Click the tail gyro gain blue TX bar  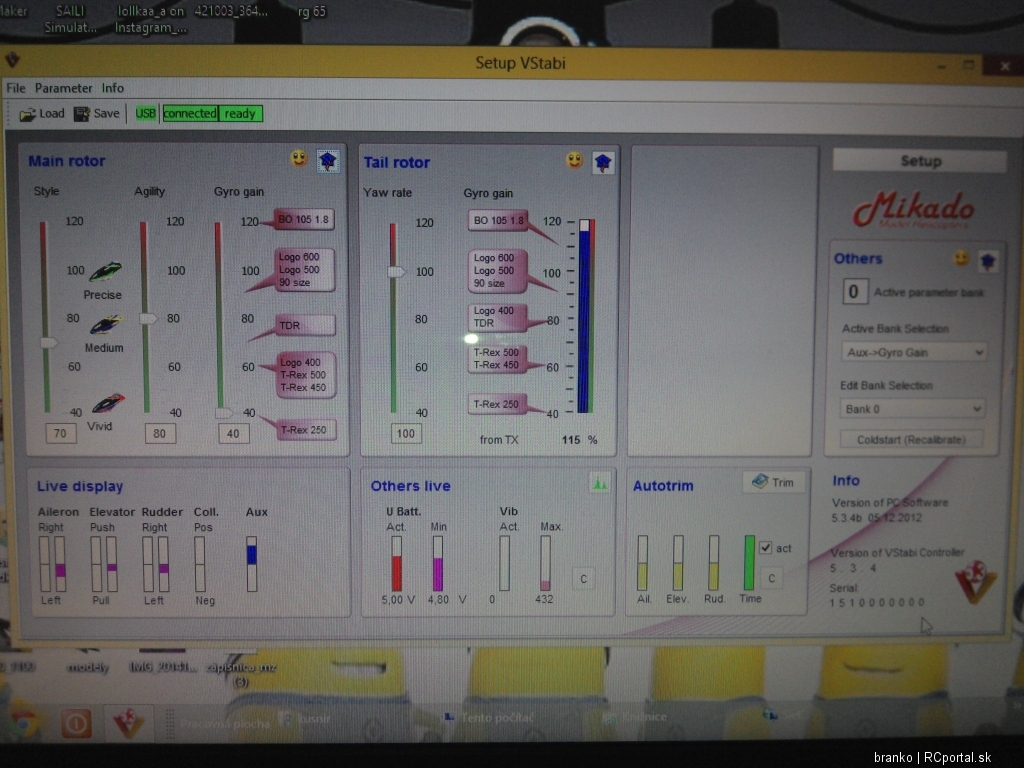click(x=583, y=317)
